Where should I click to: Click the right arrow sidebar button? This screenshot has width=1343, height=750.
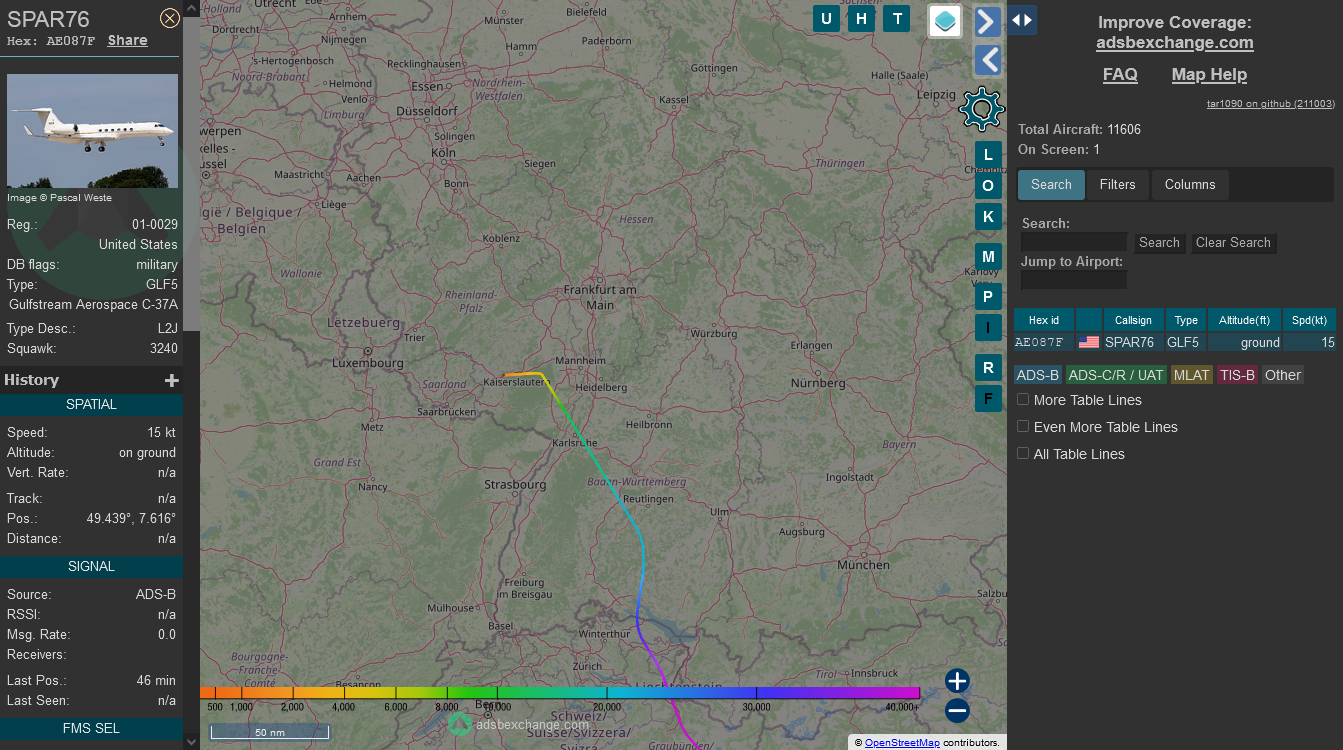(x=988, y=21)
